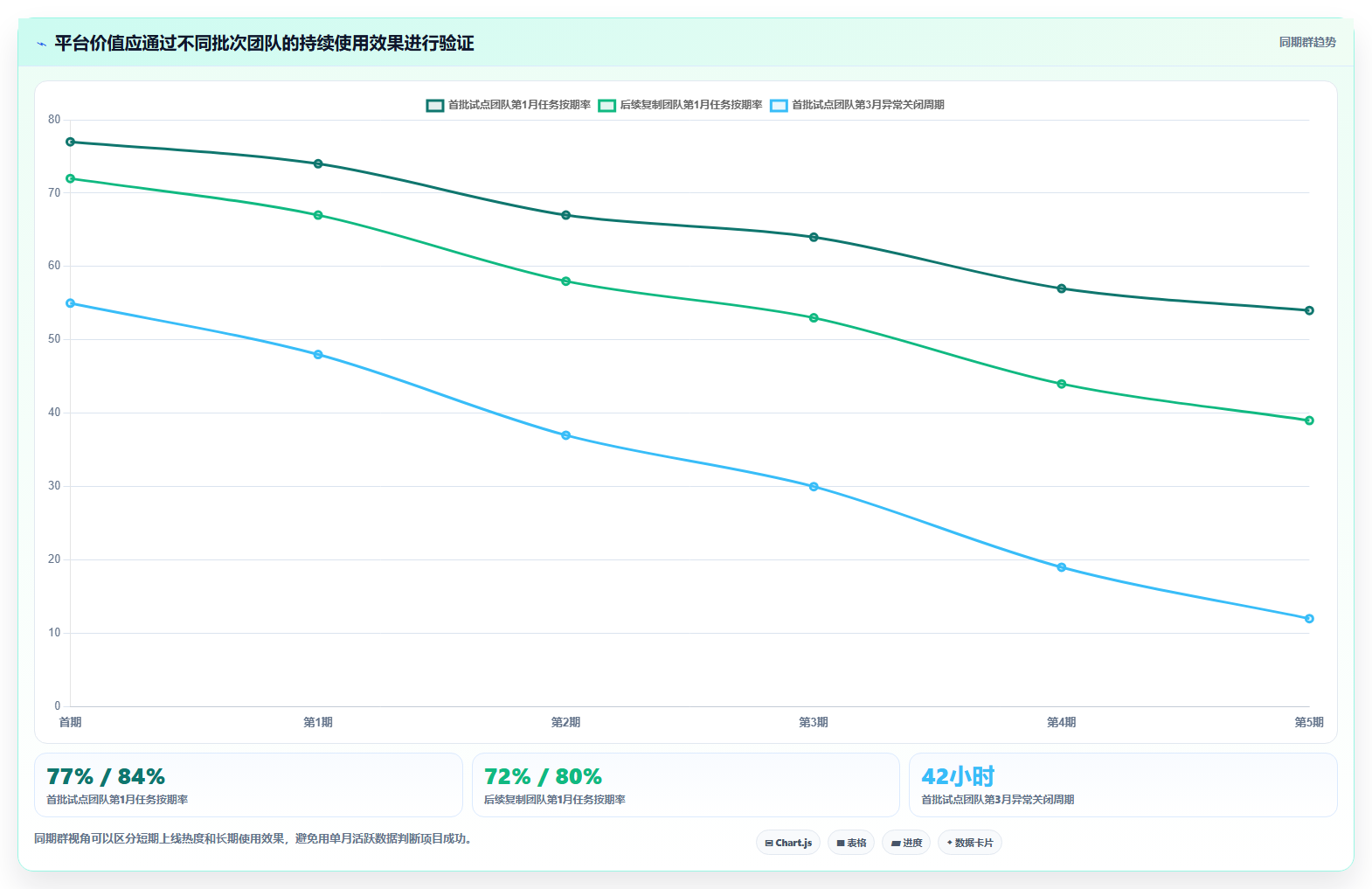Select the dark green data point at 第3期
The height and width of the screenshot is (889, 1372).
tap(814, 237)
